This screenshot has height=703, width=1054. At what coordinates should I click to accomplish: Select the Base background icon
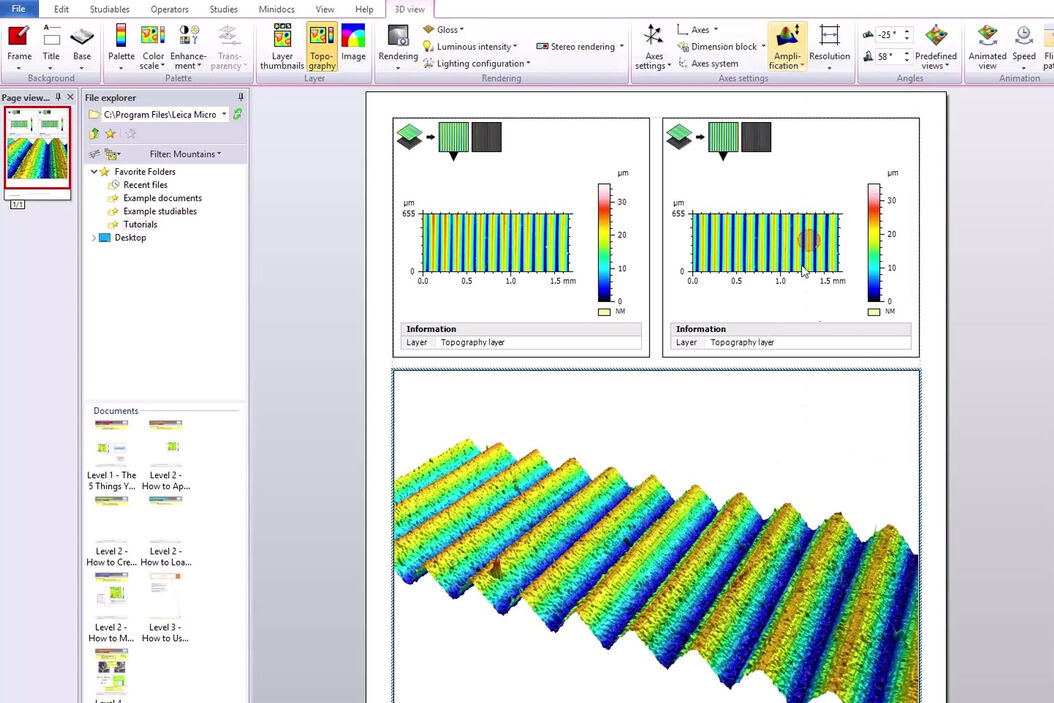click(82, 45)
